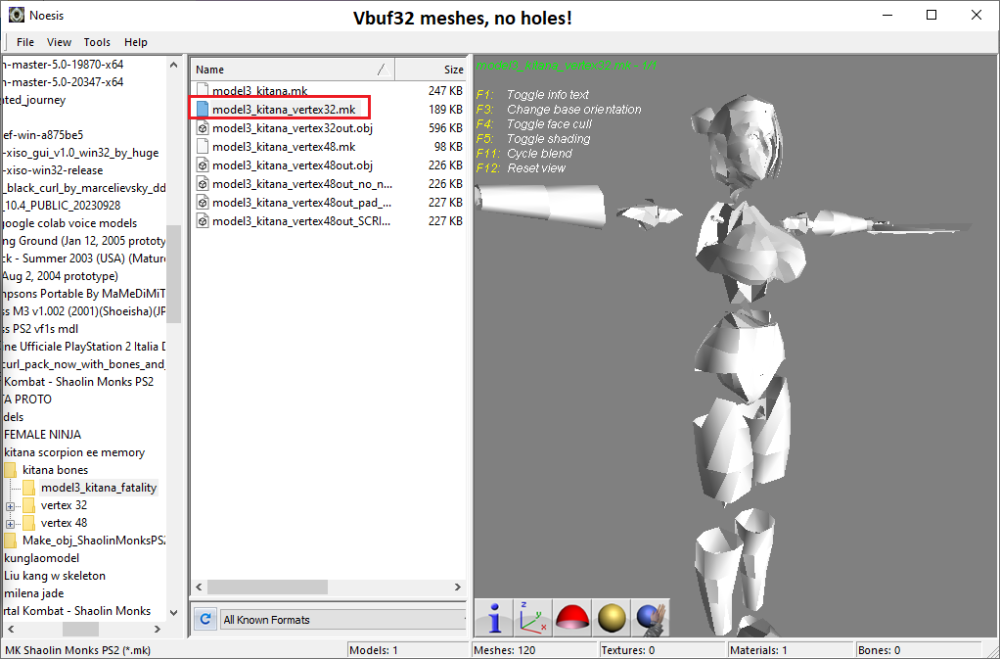Open the View menu

click(59, 42)
